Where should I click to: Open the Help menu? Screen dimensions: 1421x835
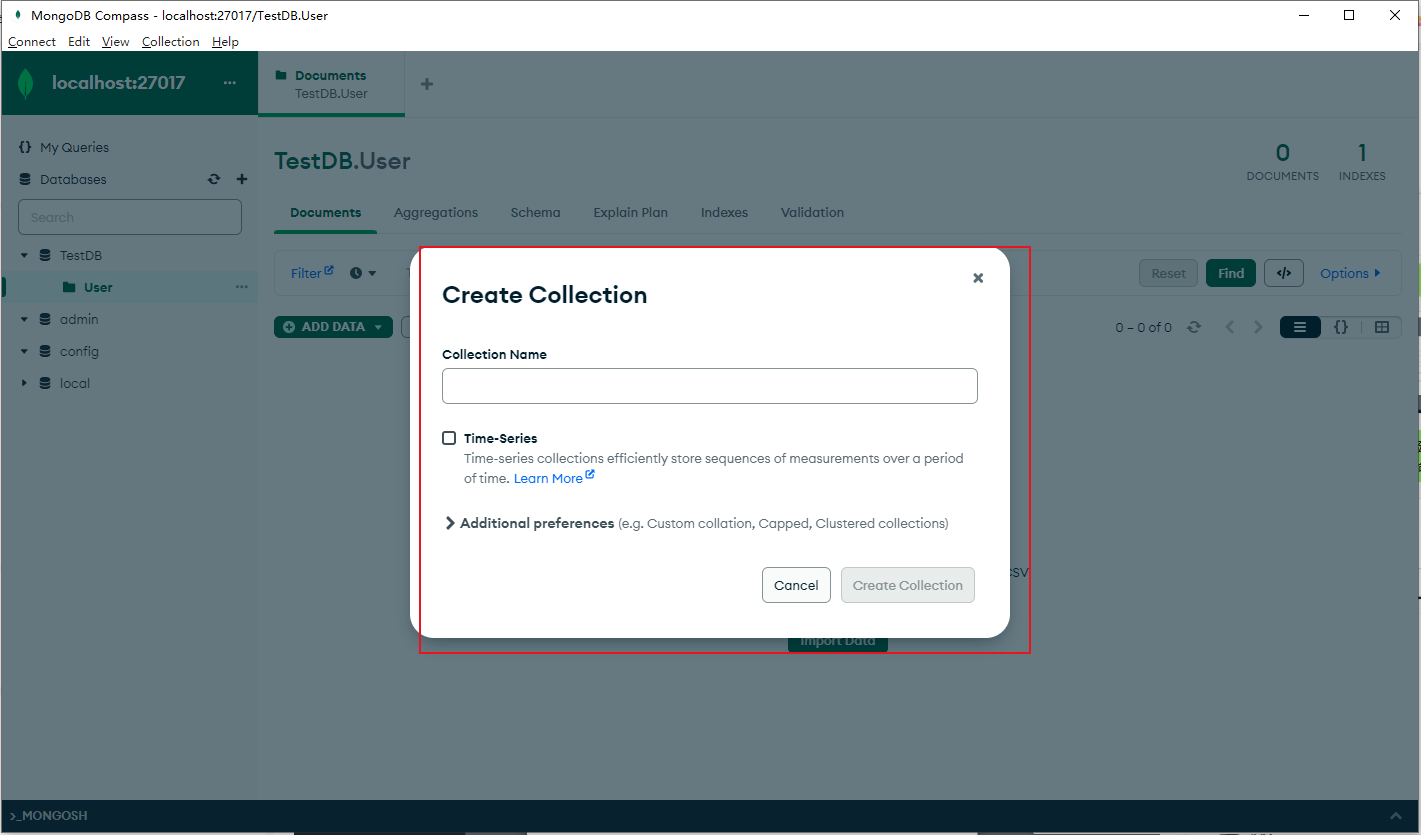tap(225, 42)
